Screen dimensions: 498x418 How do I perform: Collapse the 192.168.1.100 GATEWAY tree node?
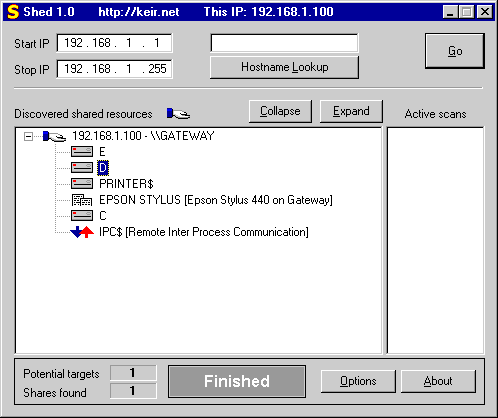[x=28, y=136]
